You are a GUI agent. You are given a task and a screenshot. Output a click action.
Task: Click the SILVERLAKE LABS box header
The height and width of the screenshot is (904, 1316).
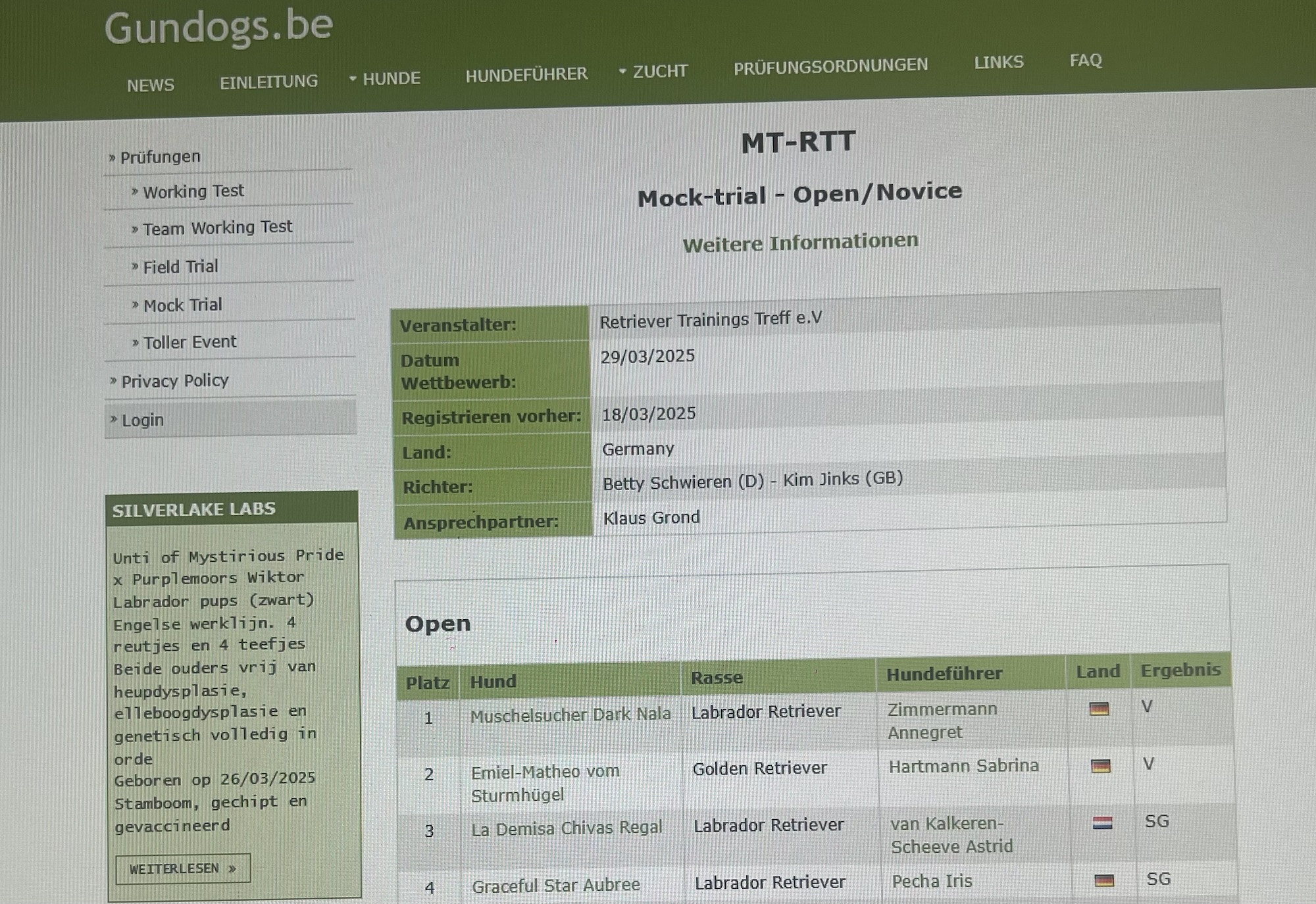232,509
